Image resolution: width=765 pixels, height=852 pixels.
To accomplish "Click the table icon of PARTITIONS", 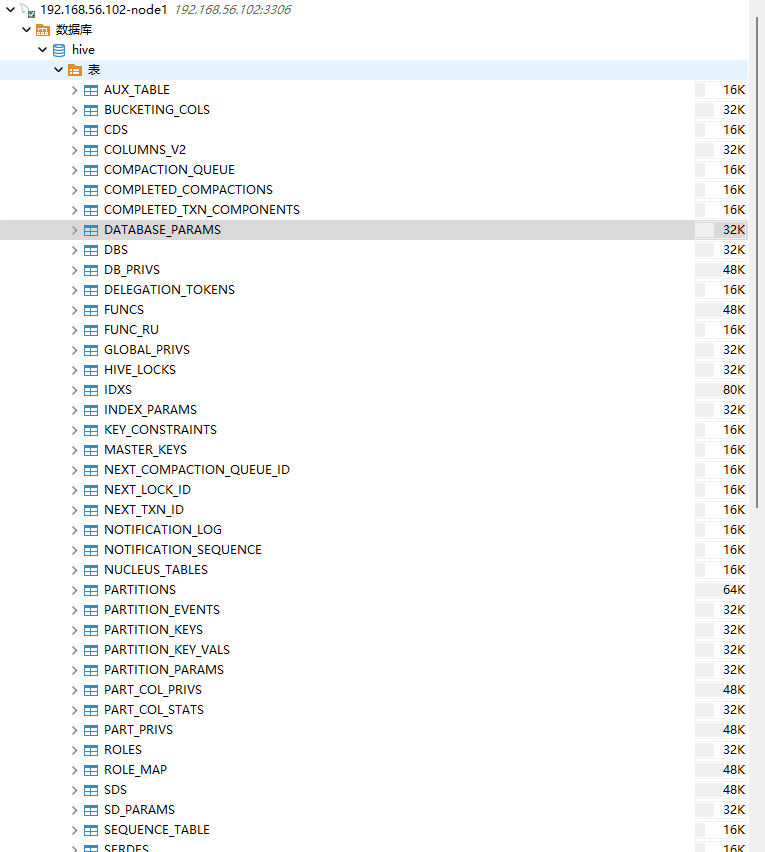I will click(x=91, y=590).
